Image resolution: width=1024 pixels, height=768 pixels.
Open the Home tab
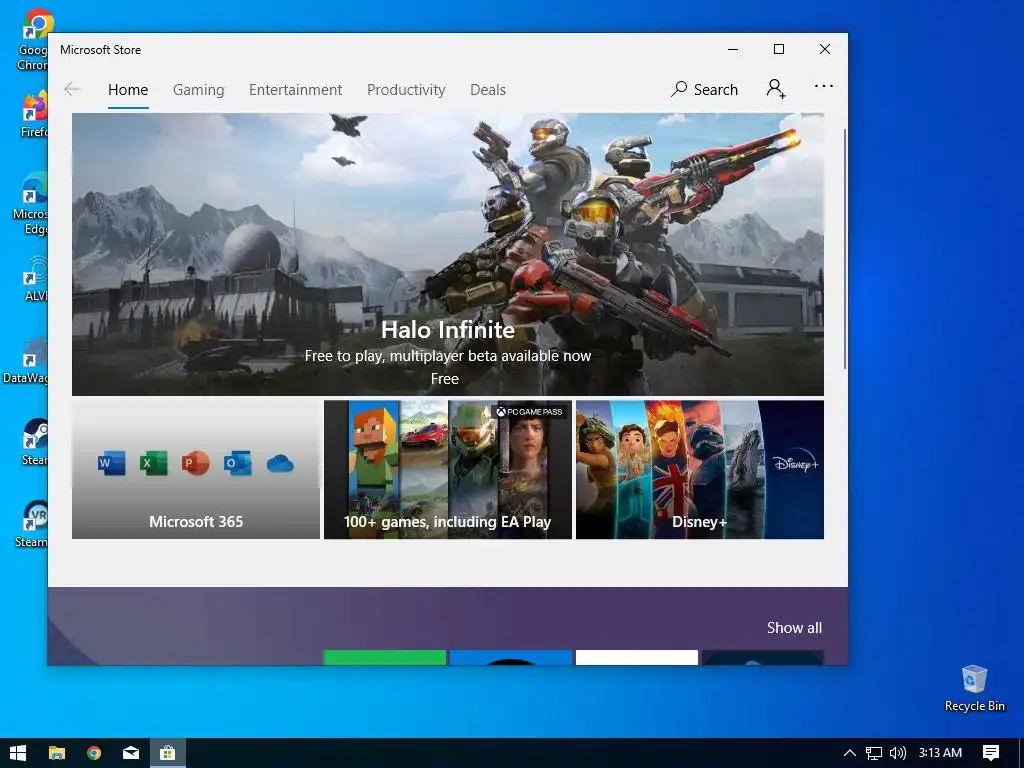128,89
